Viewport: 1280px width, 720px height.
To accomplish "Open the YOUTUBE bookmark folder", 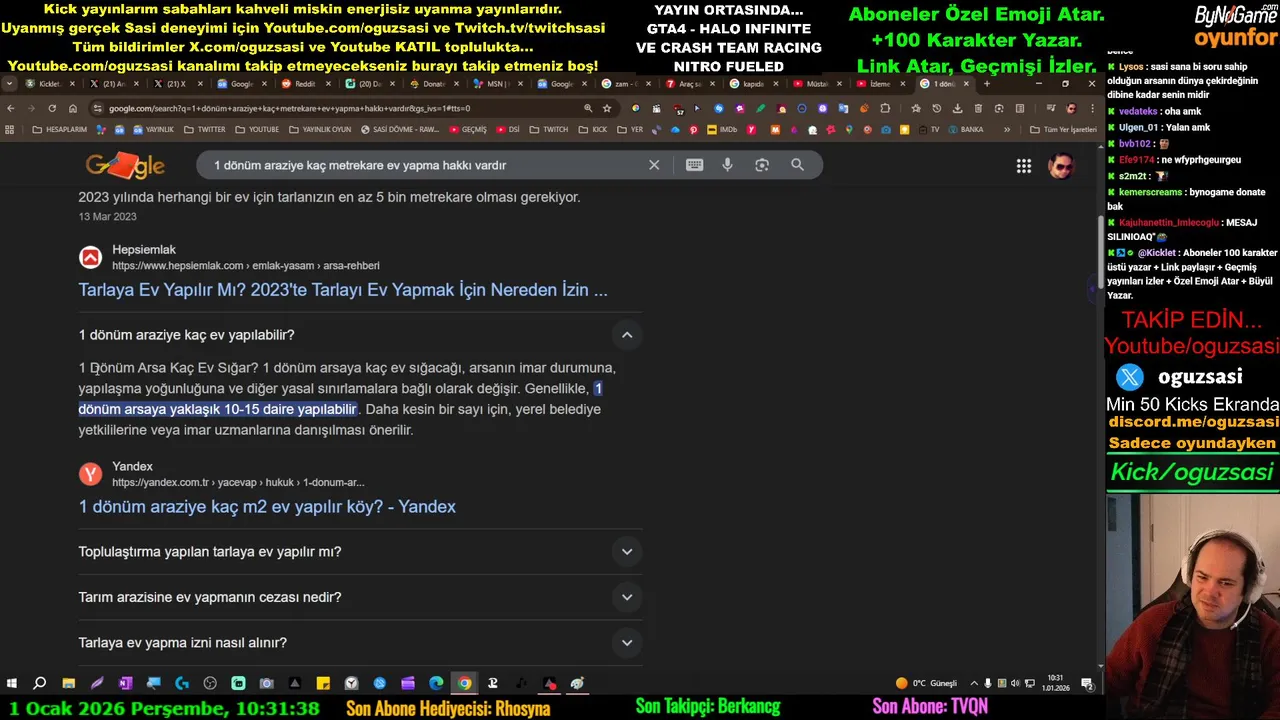I will pyautogui.click(x=257, y=129).
